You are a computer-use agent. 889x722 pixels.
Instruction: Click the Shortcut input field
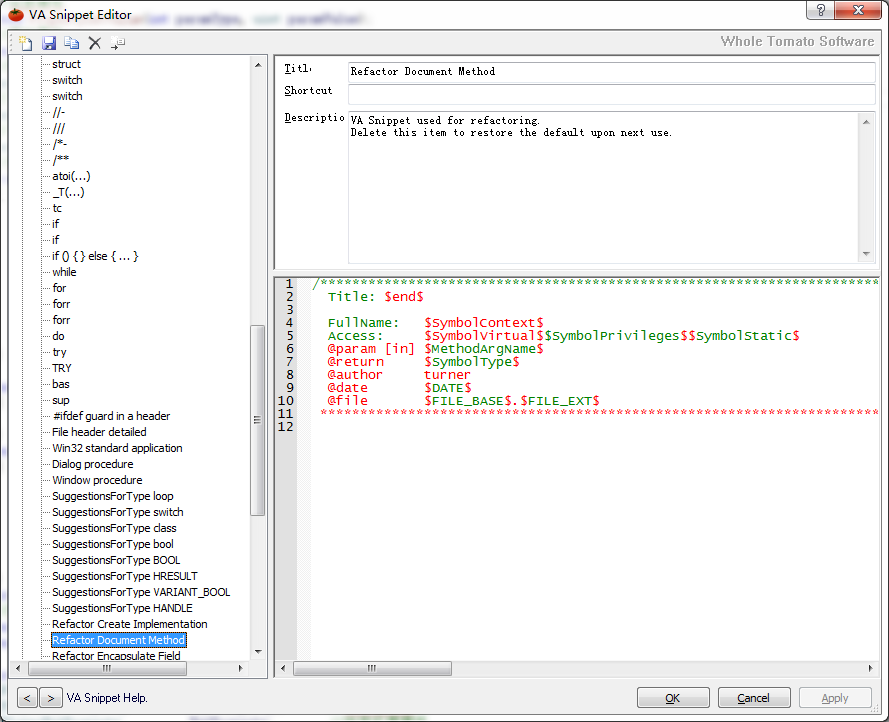tap(612, 94)
